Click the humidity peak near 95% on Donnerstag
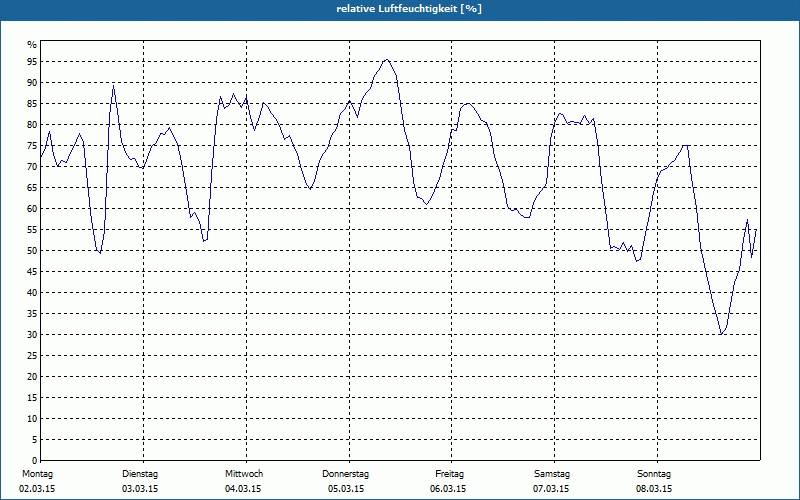 tap(387, 60)
